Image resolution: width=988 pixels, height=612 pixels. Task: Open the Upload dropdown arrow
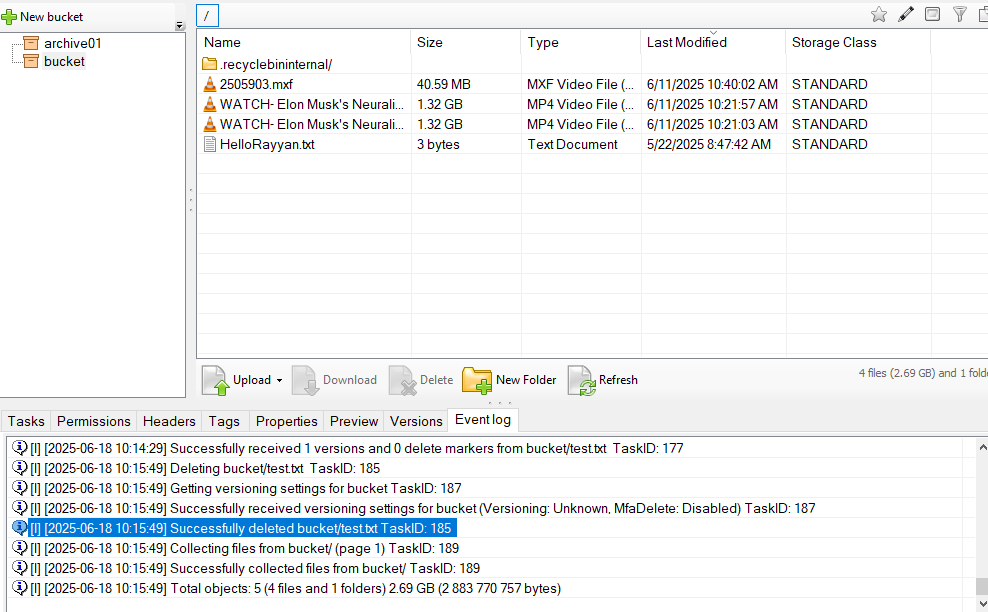(279, 380)
